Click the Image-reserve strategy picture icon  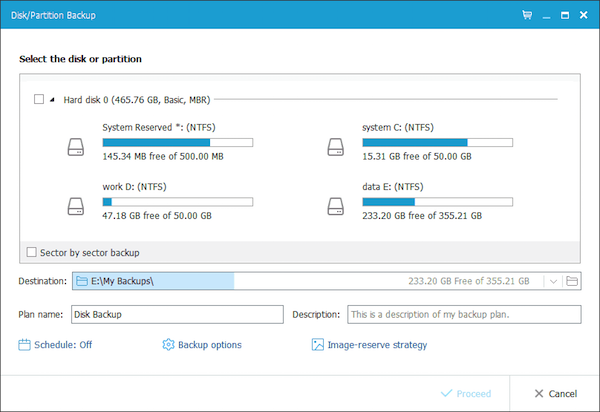[x=318, y=345]
